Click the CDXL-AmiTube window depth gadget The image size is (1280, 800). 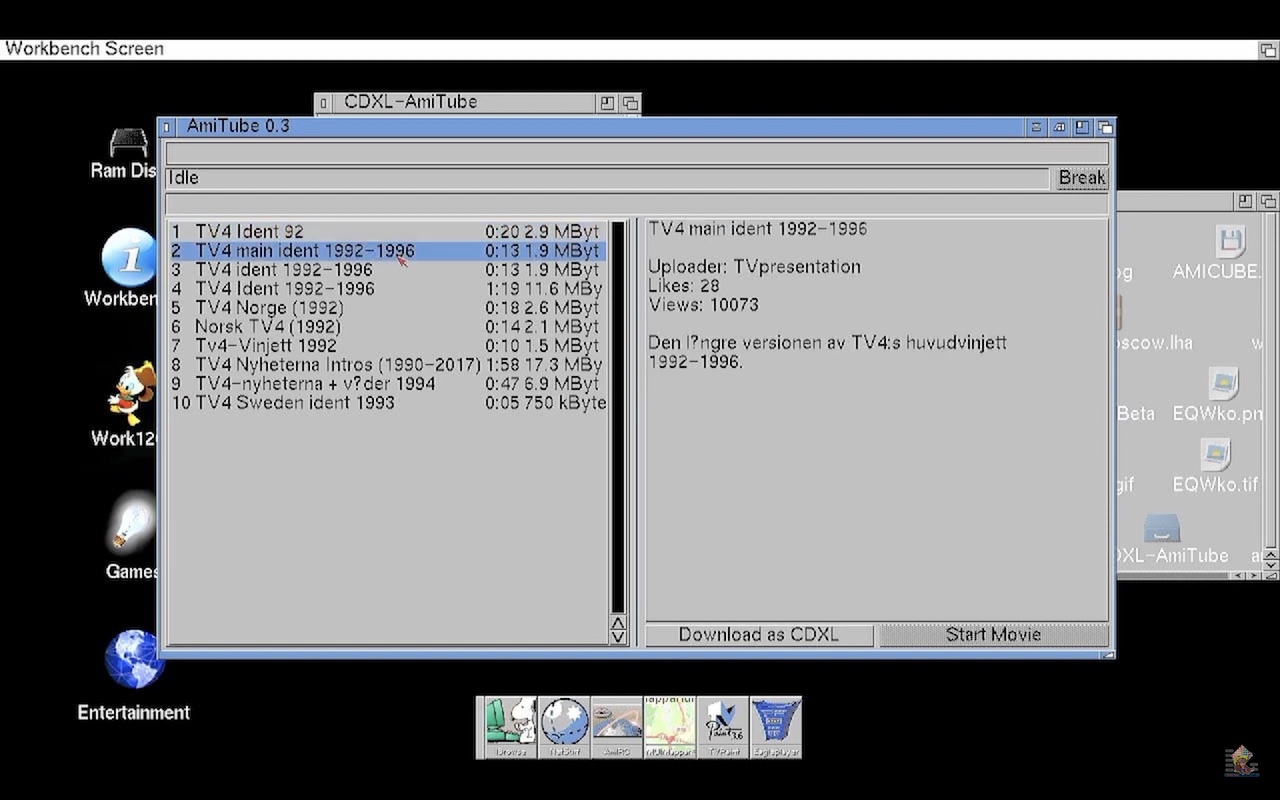pyautogui.click(x=630, y=102)
